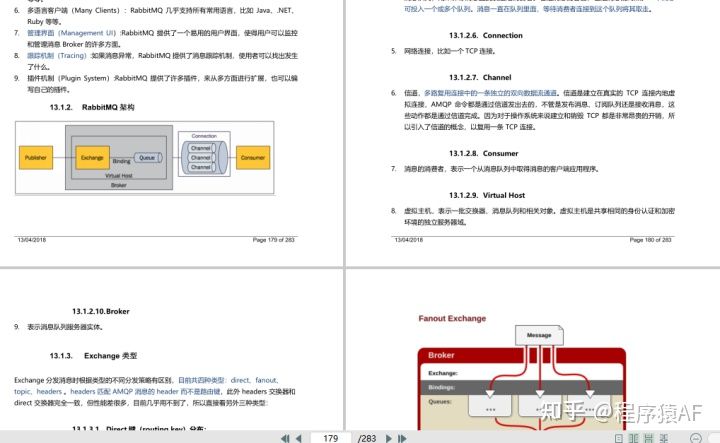
Task: Jump to the last page
Action: coord(402,438)
